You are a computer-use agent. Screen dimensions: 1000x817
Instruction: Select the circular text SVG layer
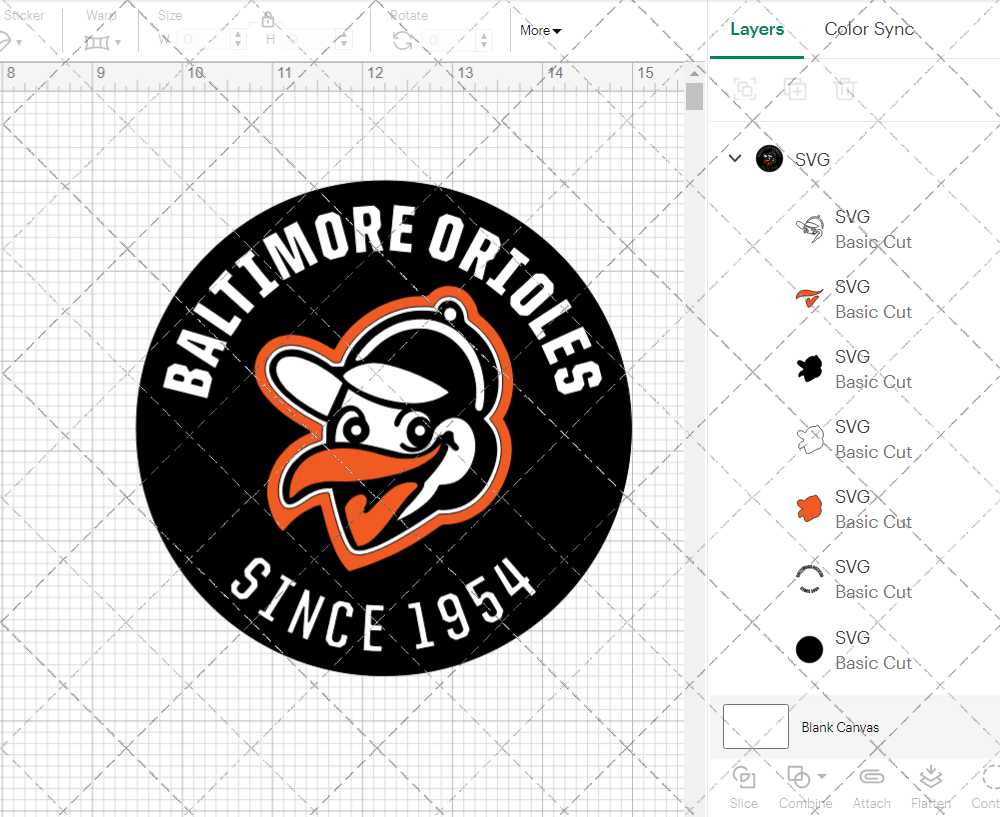click(x=810, y=579)
